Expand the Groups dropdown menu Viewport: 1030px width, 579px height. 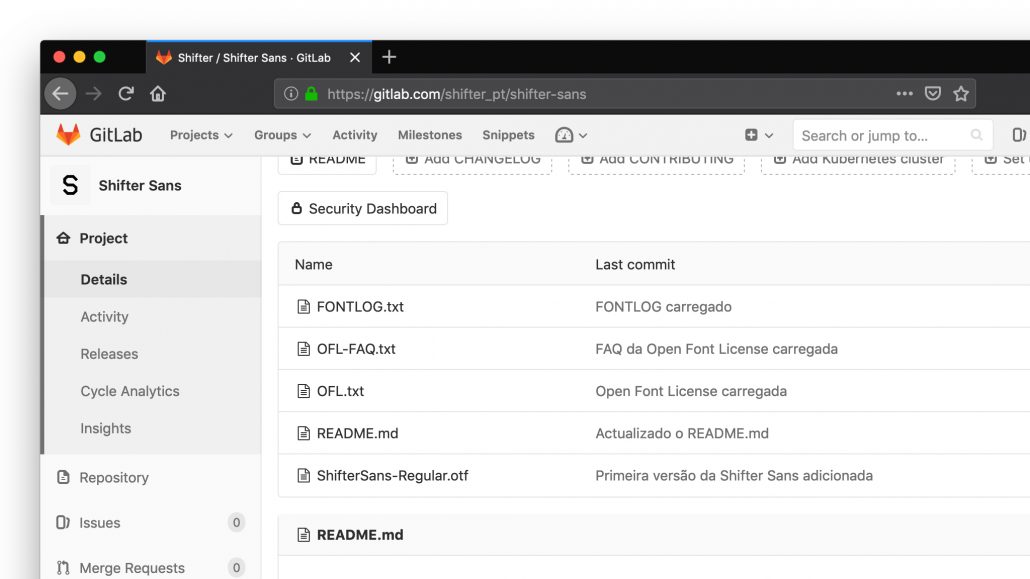coord(282,135)
